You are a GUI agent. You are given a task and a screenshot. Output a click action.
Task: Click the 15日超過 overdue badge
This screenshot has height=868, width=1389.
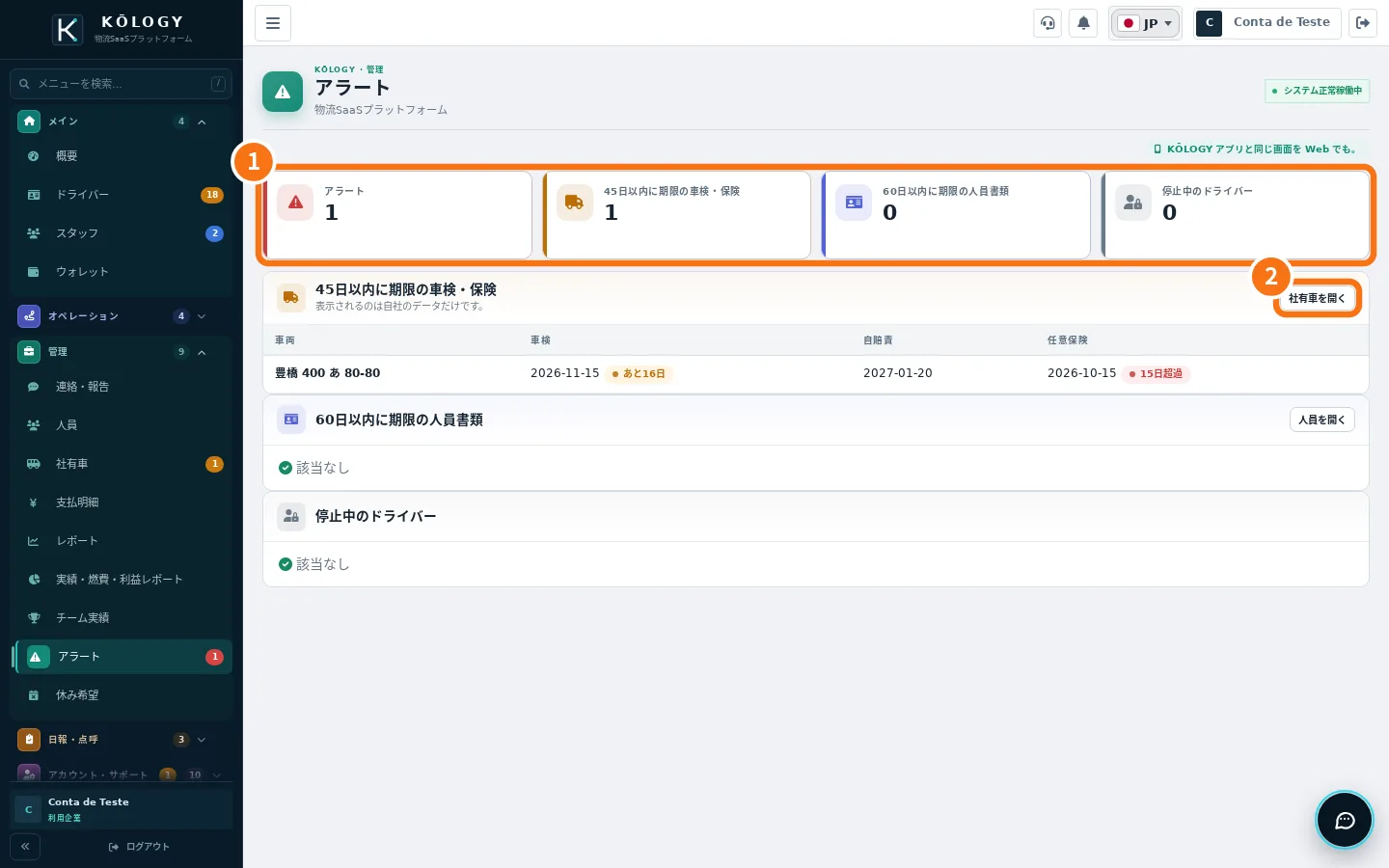coord(1156,374)
